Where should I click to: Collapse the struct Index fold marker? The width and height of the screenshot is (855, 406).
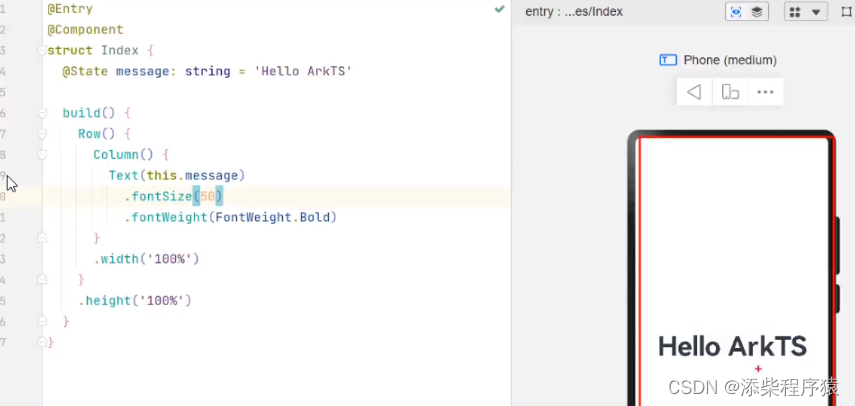42,51
